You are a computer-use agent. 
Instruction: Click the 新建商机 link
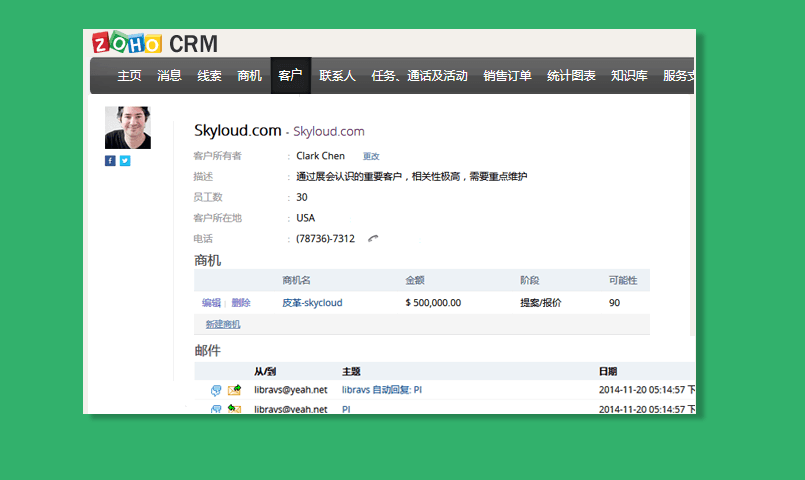point(223,325)
